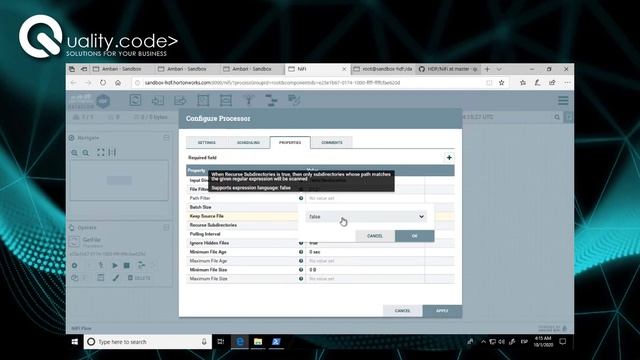640x360 pixels.
Task: Select the Funnel toolbar icon
Action: click(248, 100)
